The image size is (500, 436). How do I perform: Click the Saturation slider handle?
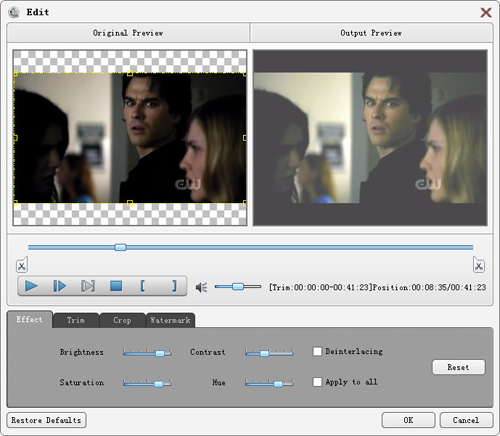point(158,384)
